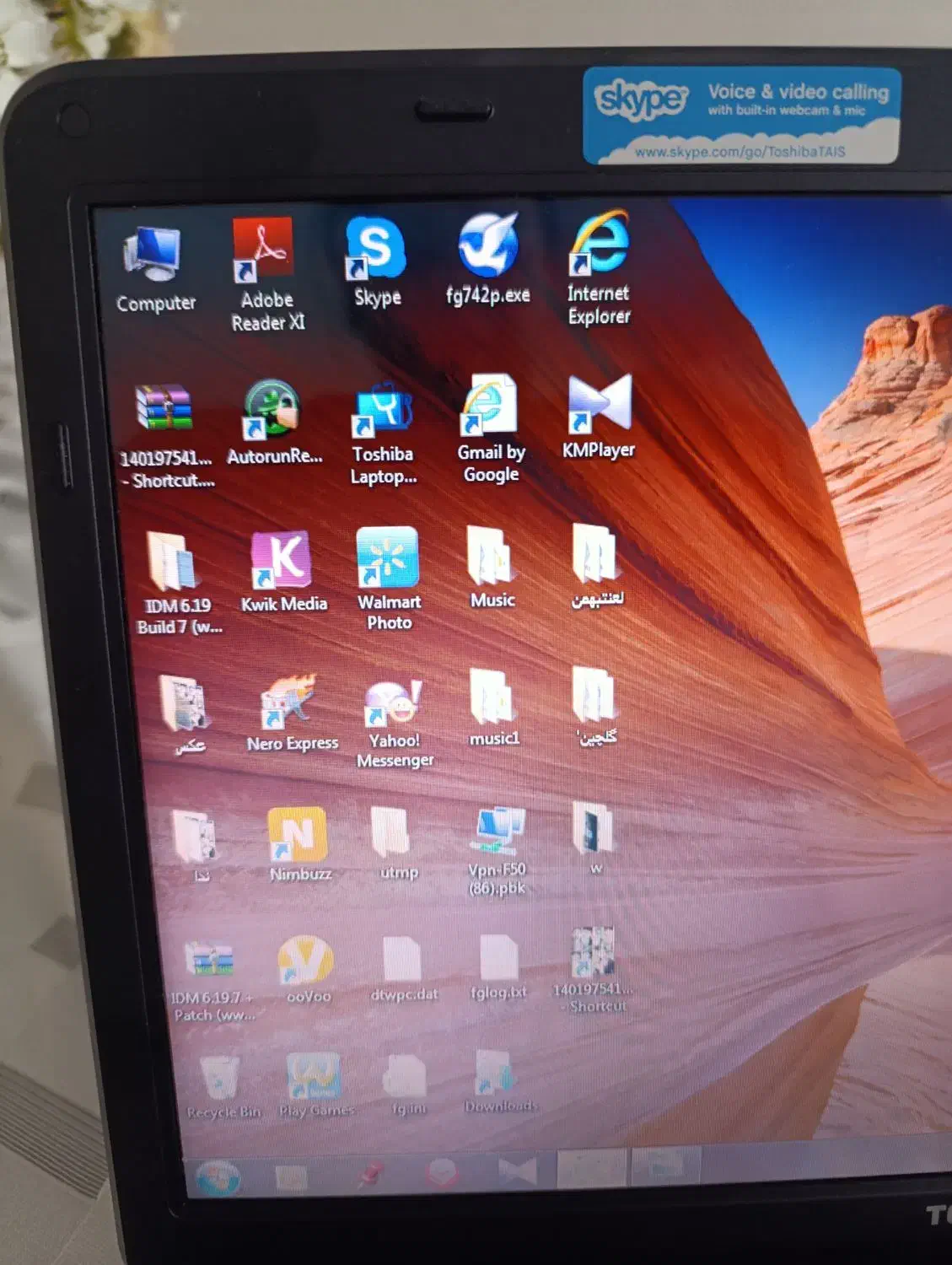The width and height of the screenshot is (952, 1265).
Task: Click the Nimbuzz shortcut icon
Action: coord(297,835)
